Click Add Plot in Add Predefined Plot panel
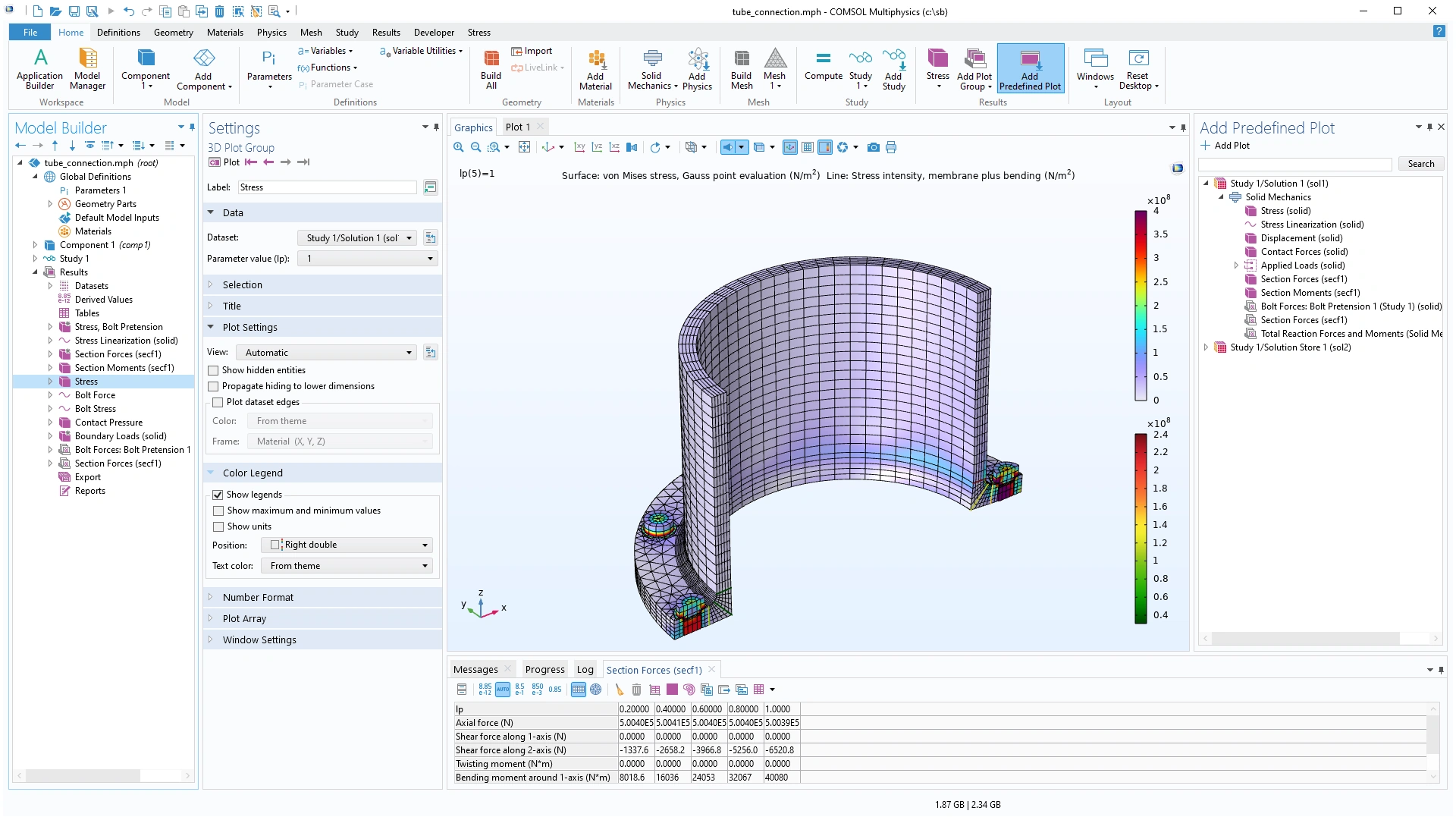Viewport: 1456px width, 817px height. pyautogui.click(x=1225, y=146)
